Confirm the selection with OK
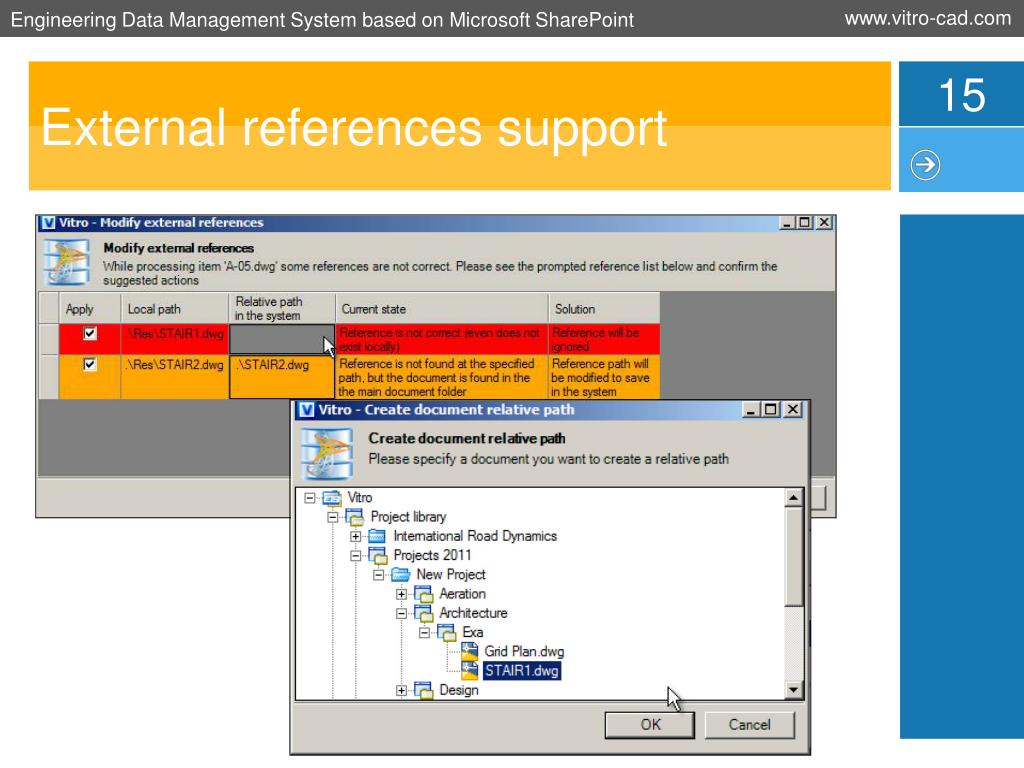The image size is (1024, 768). coord(650,725)
